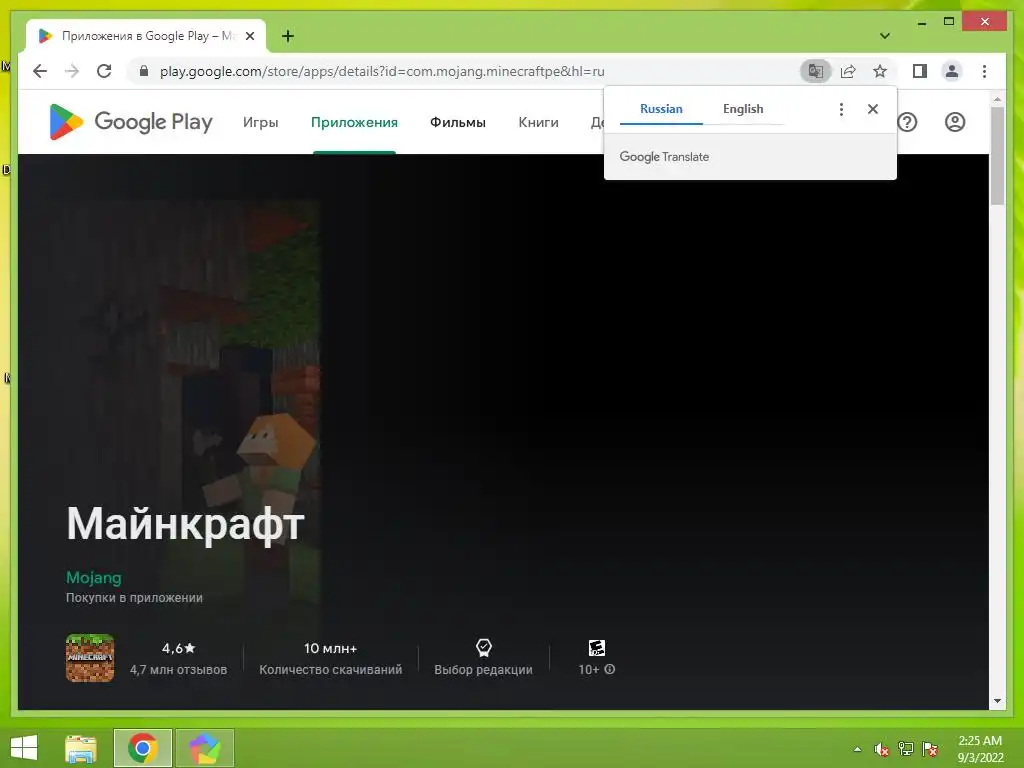This screenshot has height=768, width=1024.
Task: Open File Explorer from taskbar
Action: [x=81, y=748]
